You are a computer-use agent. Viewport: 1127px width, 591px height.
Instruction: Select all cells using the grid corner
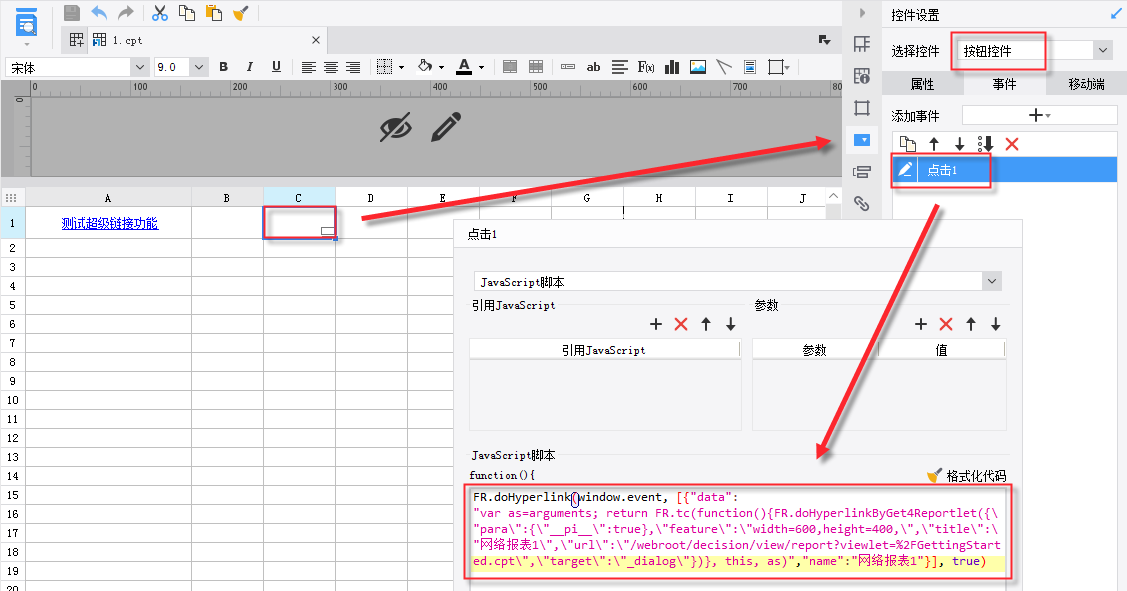[12, 198]
